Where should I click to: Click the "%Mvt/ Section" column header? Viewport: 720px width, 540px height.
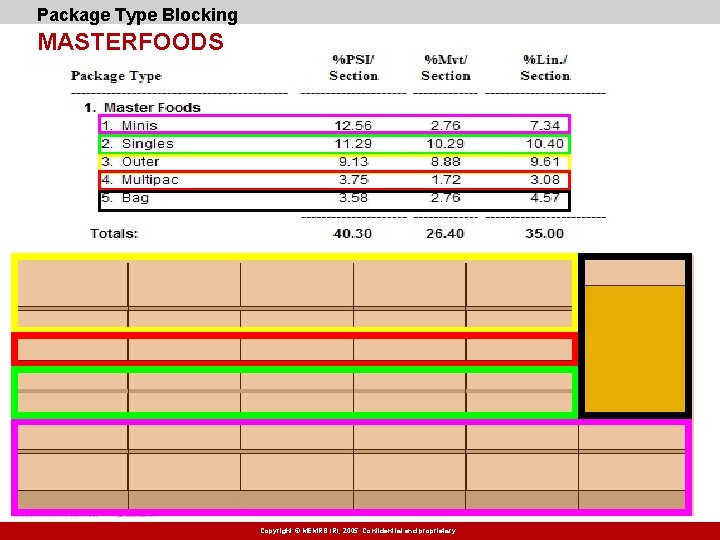click(x=446, y=68)
